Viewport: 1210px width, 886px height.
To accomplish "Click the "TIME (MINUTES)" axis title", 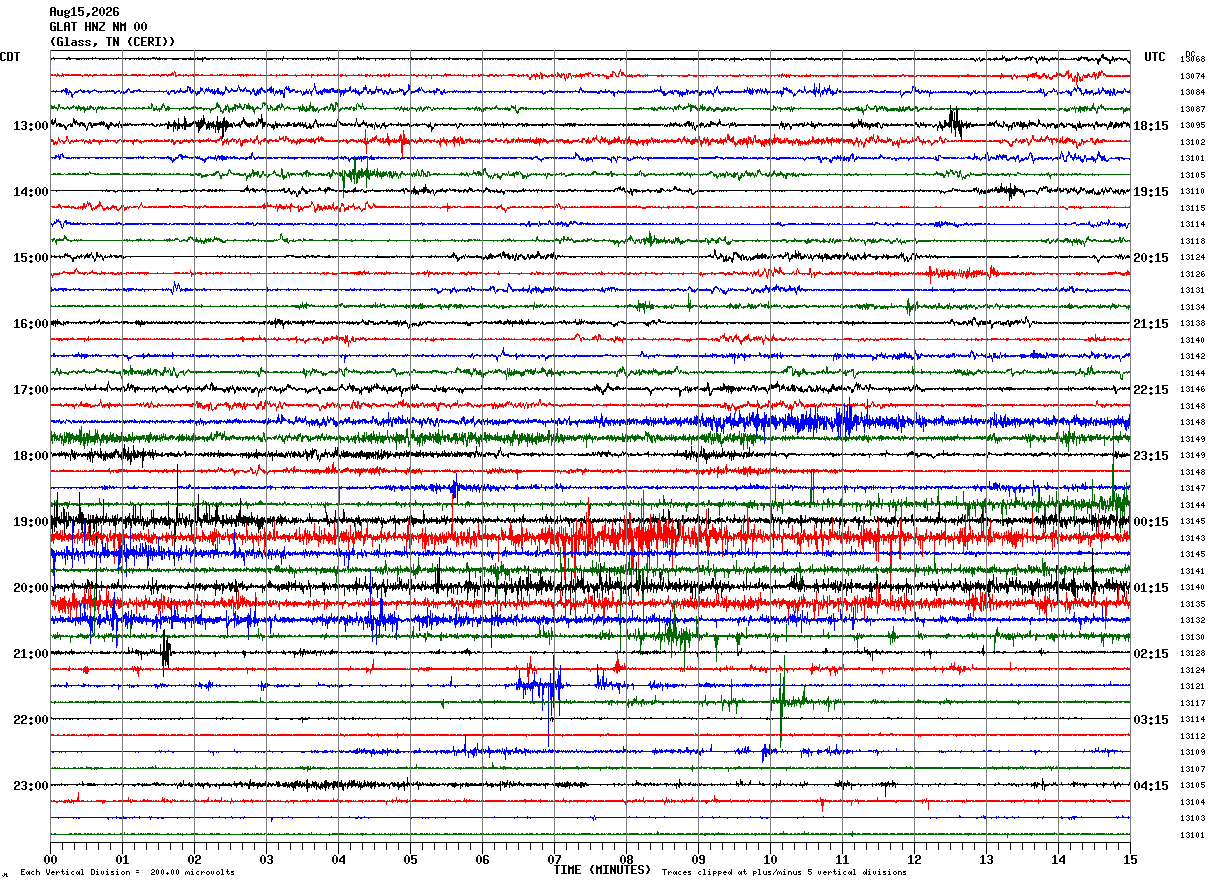I will (x=602, y=870).
